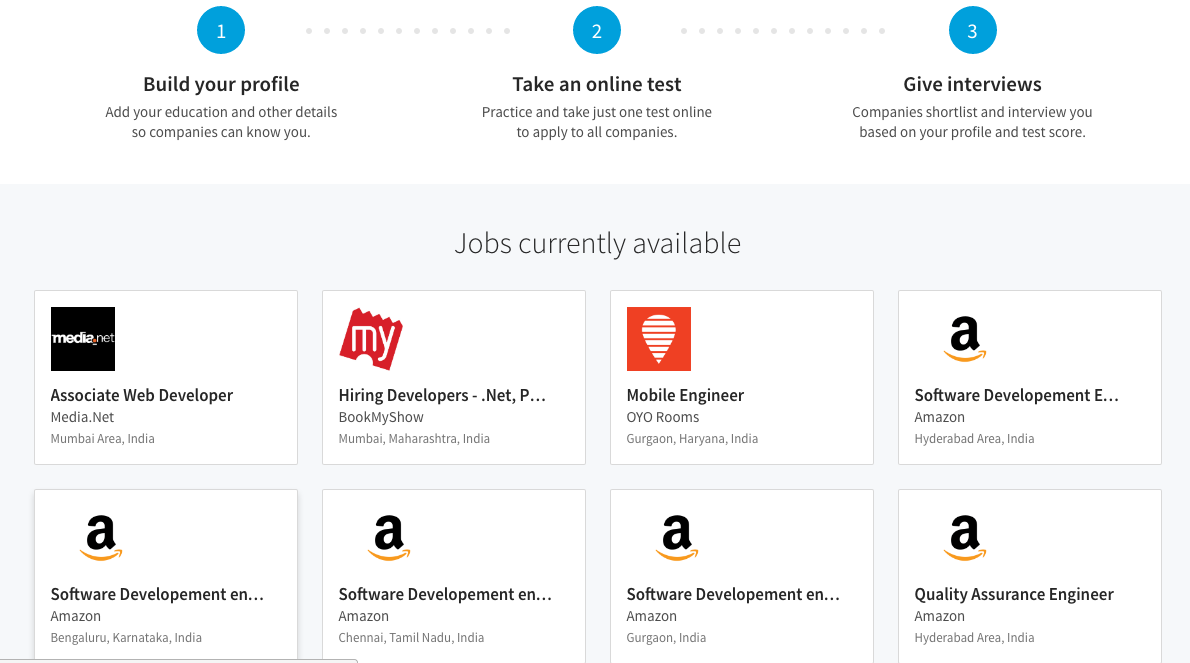Click Amazon logo on the Chennai job card

pos(389,538)
